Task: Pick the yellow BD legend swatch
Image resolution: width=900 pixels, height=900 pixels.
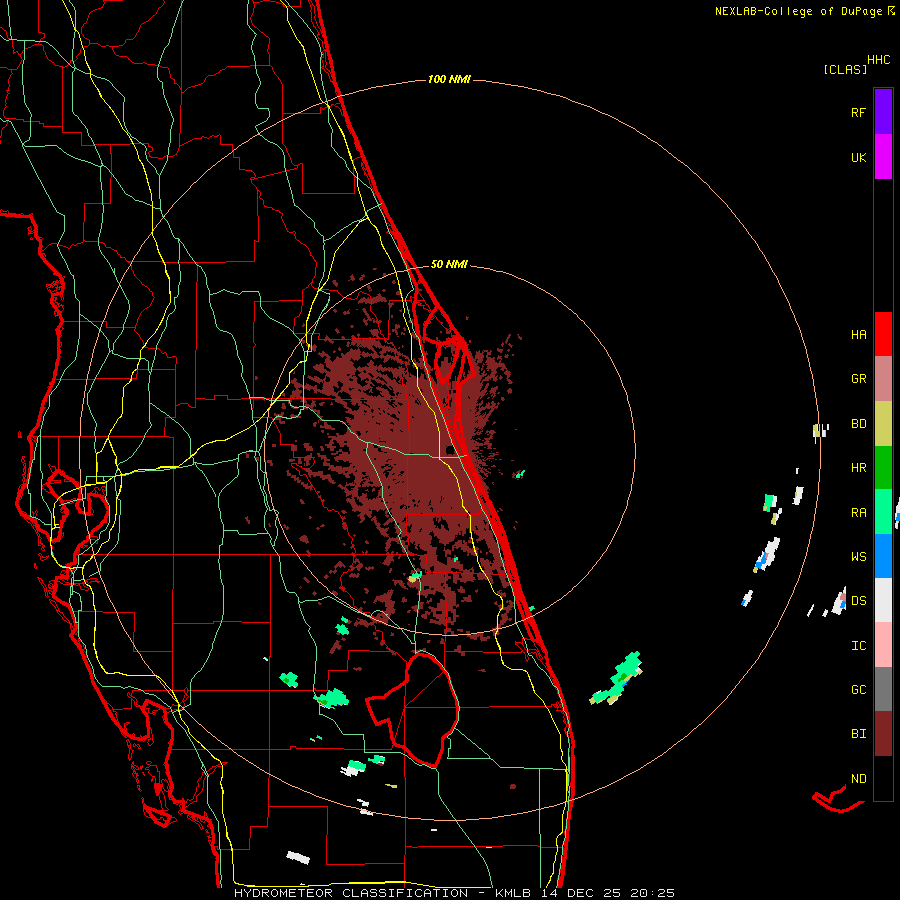Action: pyautogui.click(x=883, y=424)
